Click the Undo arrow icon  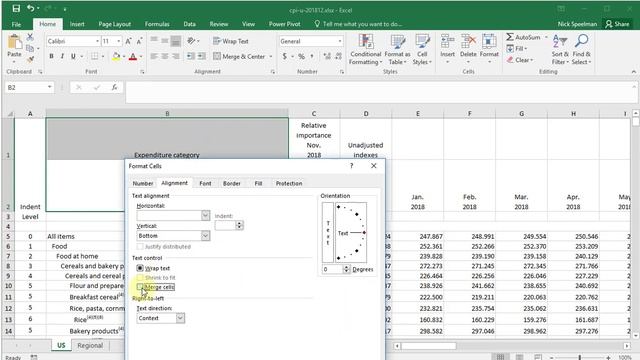tap(31, 9)
